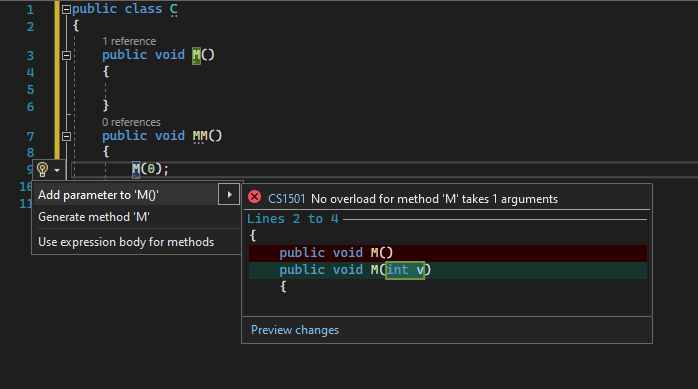698x389 pixels.
Task: Choose 'Generate method M' action
Action: (x=93, y=217)
